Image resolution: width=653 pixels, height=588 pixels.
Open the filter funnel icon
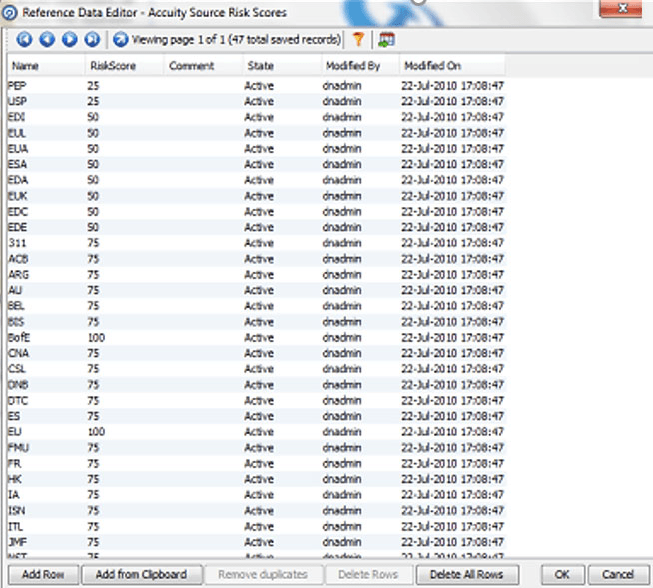point(358,40)
